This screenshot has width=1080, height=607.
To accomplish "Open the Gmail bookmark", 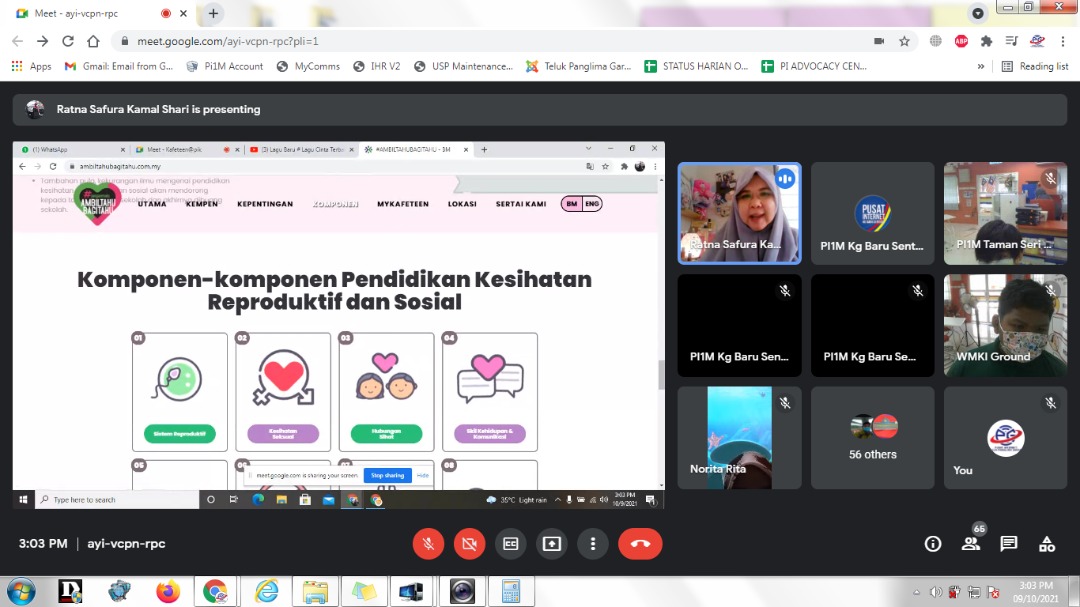I will 118,66.
